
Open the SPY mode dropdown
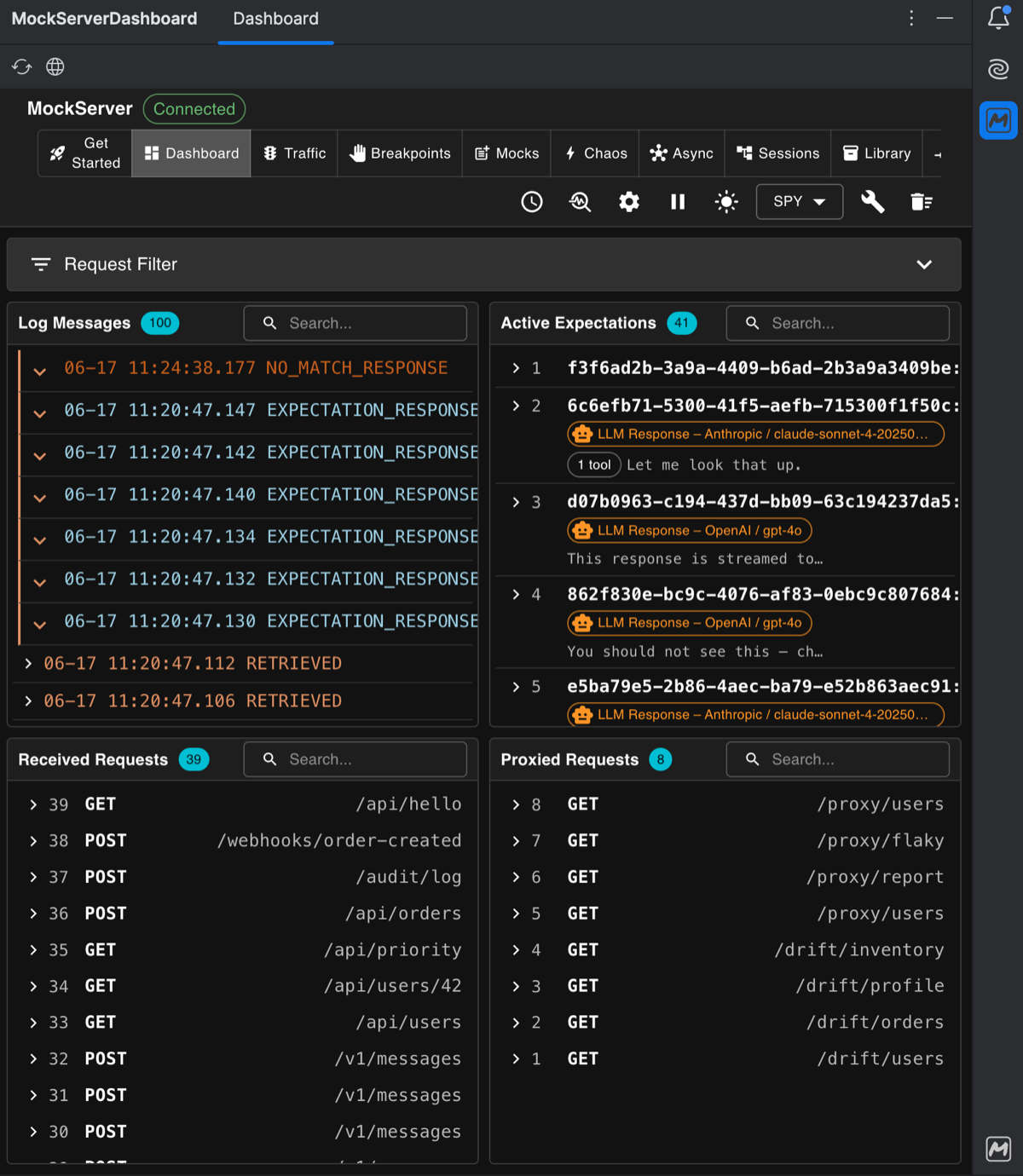(800, 202)
